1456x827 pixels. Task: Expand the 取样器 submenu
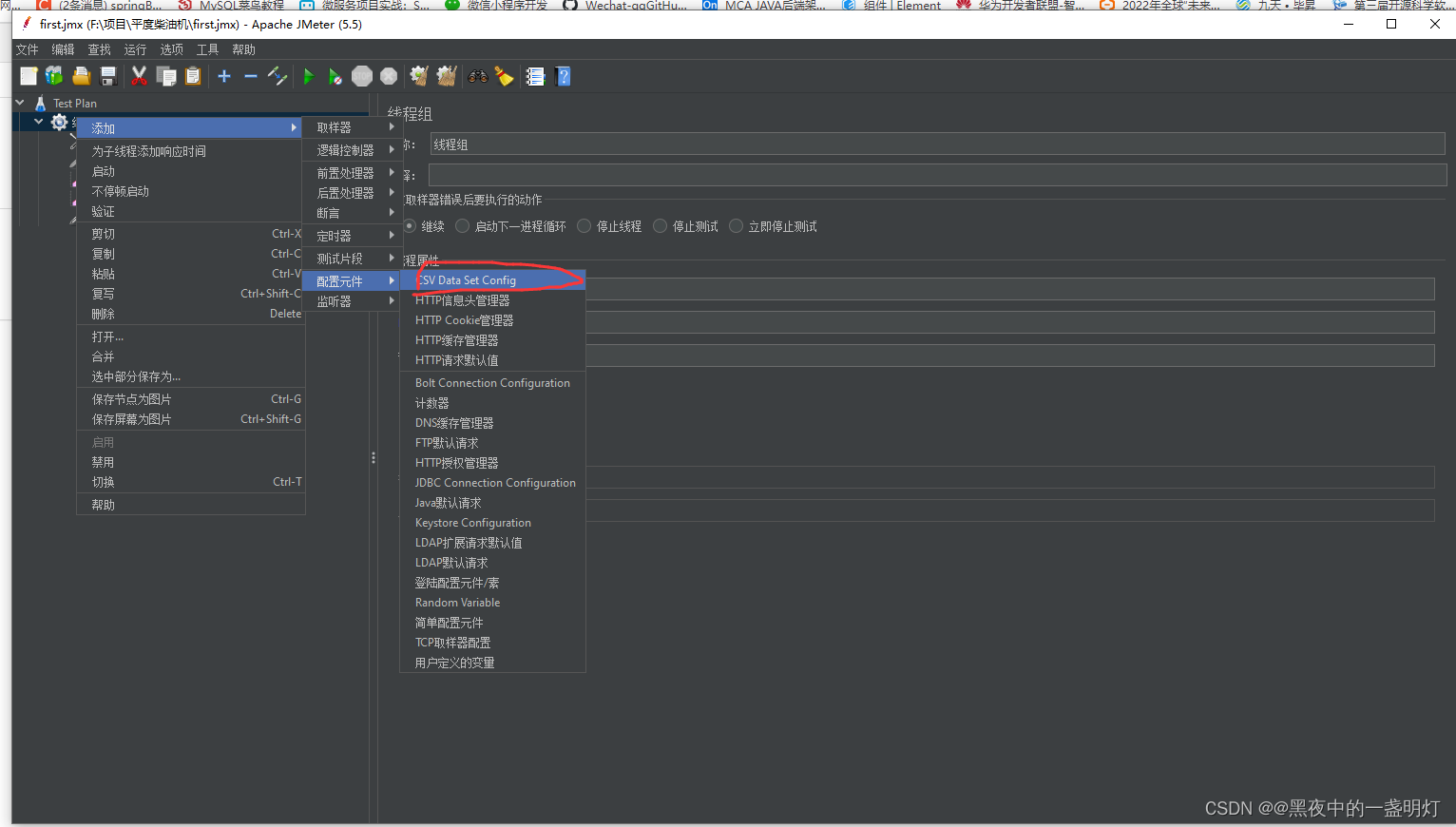tap(353, 127)
